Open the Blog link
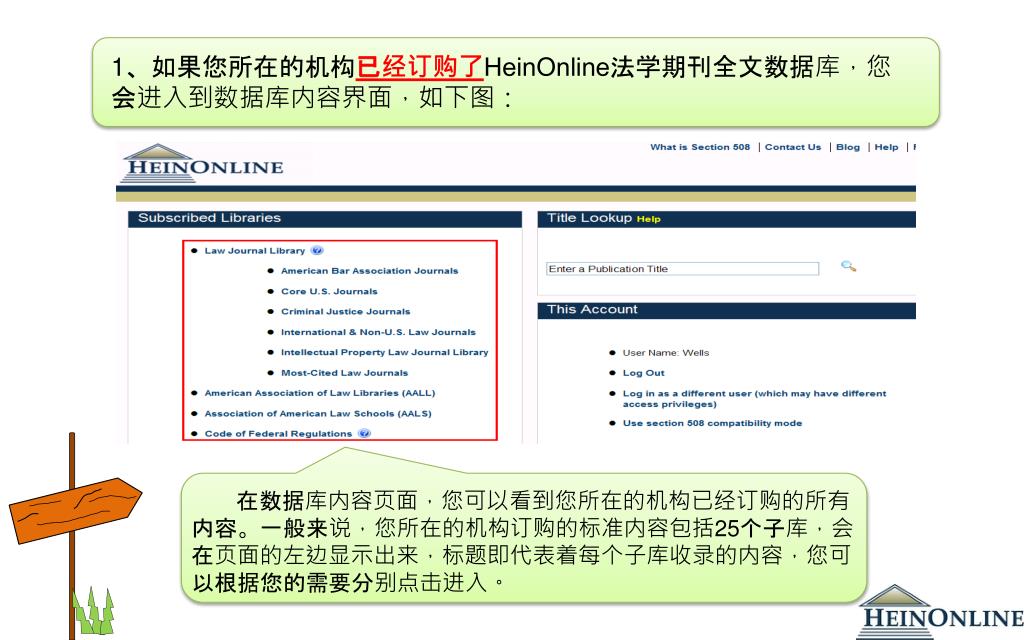This screenshot has height=640, width=1024. click(x=848, y=147)
